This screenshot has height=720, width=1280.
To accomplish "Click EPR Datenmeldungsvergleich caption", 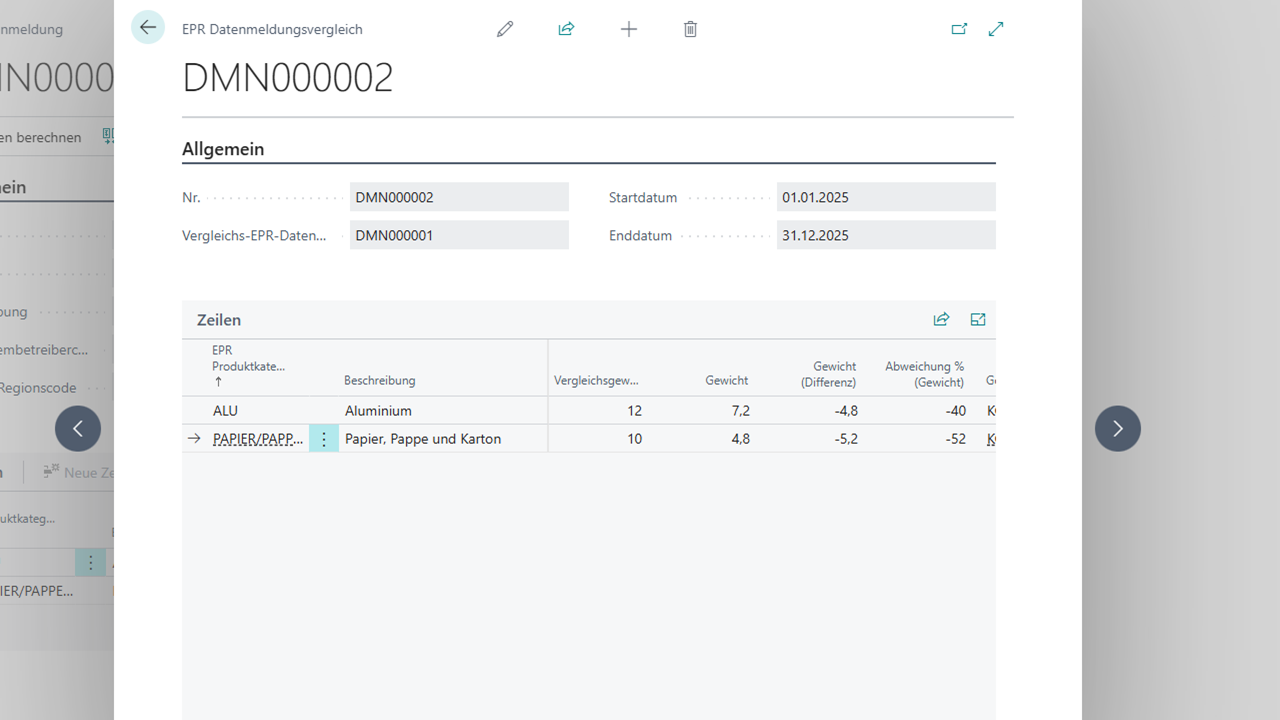I will pyautogui.click(x=272, y=30).
